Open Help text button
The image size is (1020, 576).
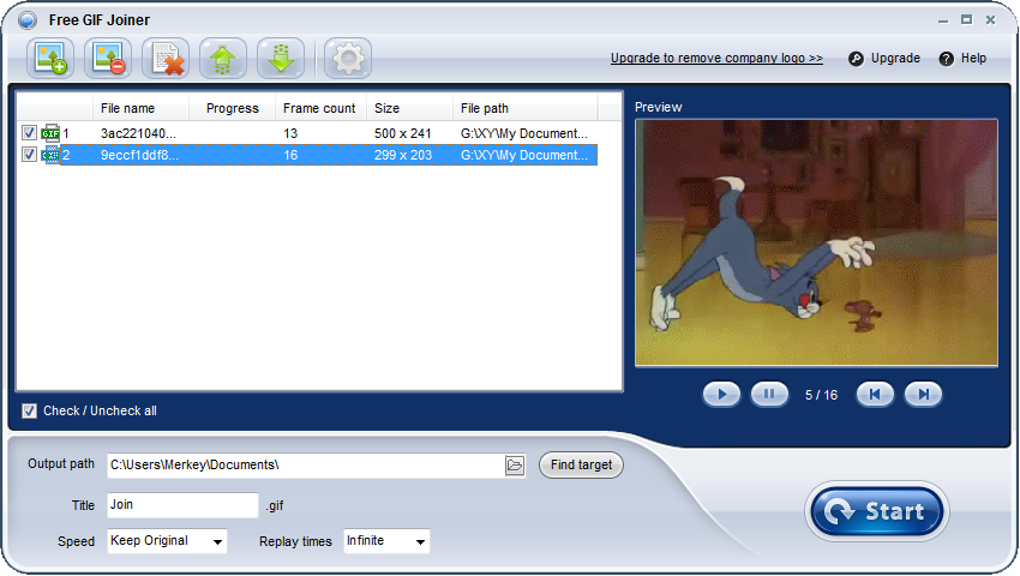(x=973, y=58)
